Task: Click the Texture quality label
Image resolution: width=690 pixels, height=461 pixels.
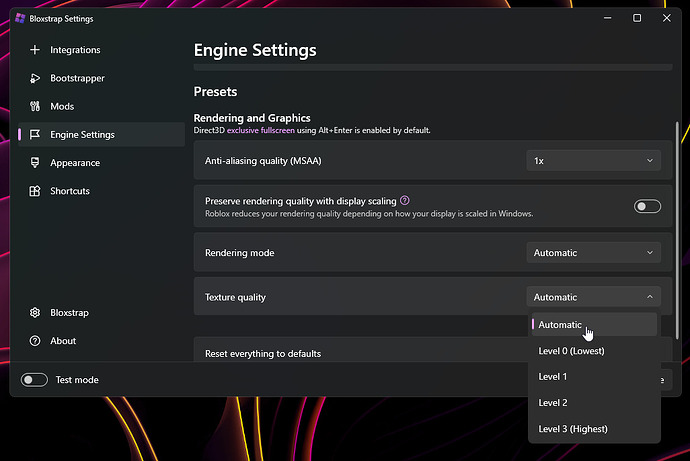Action: (235, 297)
